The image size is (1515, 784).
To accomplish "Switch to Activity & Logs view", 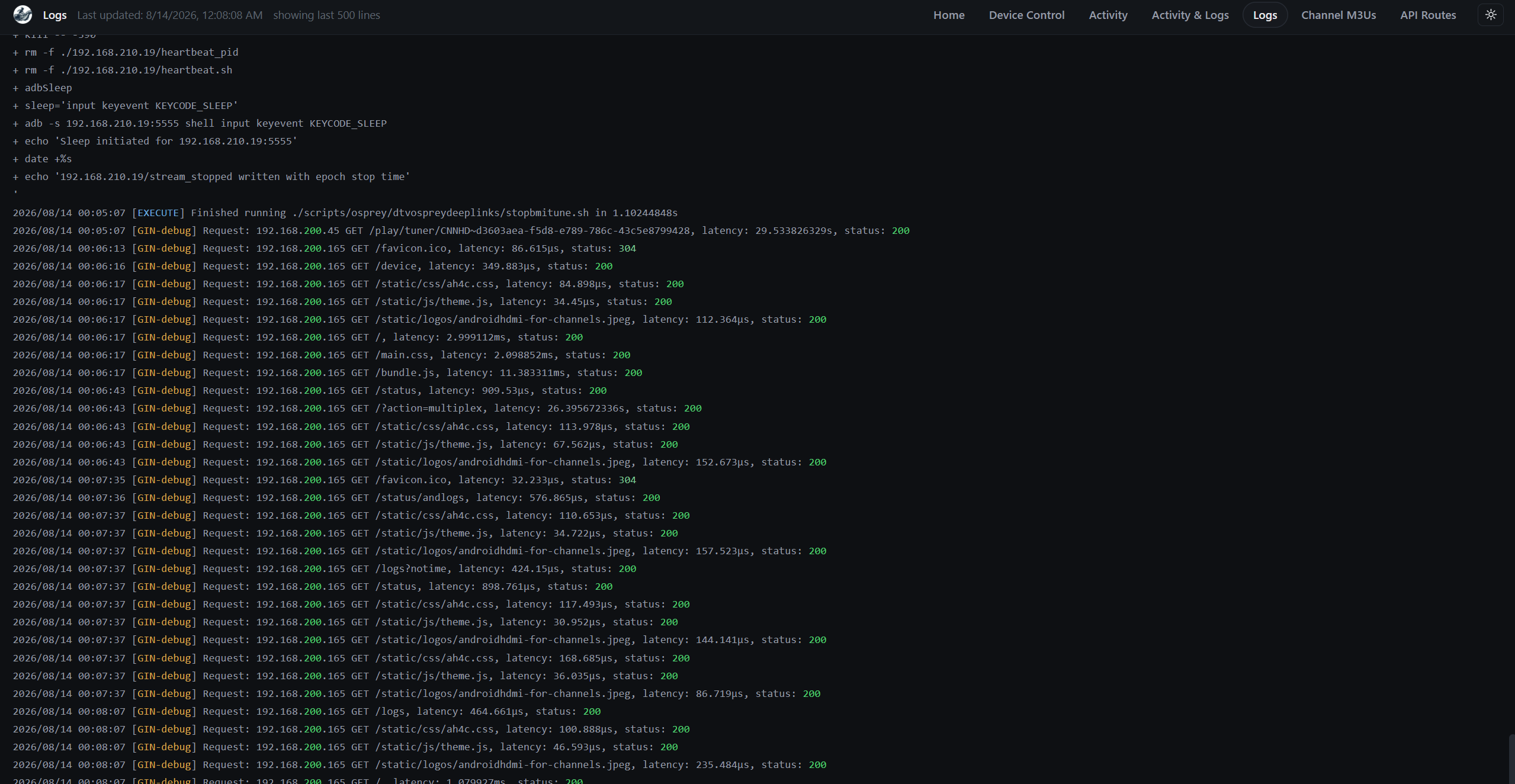I will click(1190, 15).
